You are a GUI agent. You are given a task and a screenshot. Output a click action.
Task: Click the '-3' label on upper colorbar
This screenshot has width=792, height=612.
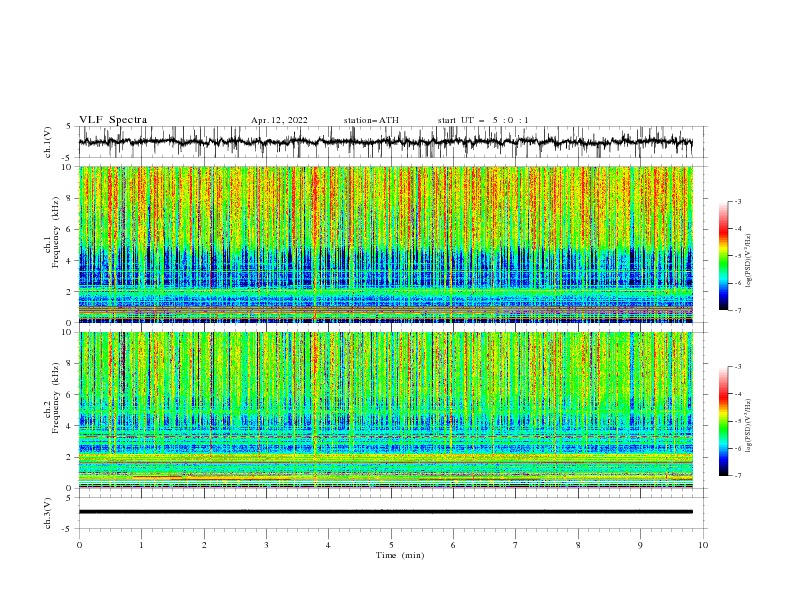point(737,202)
